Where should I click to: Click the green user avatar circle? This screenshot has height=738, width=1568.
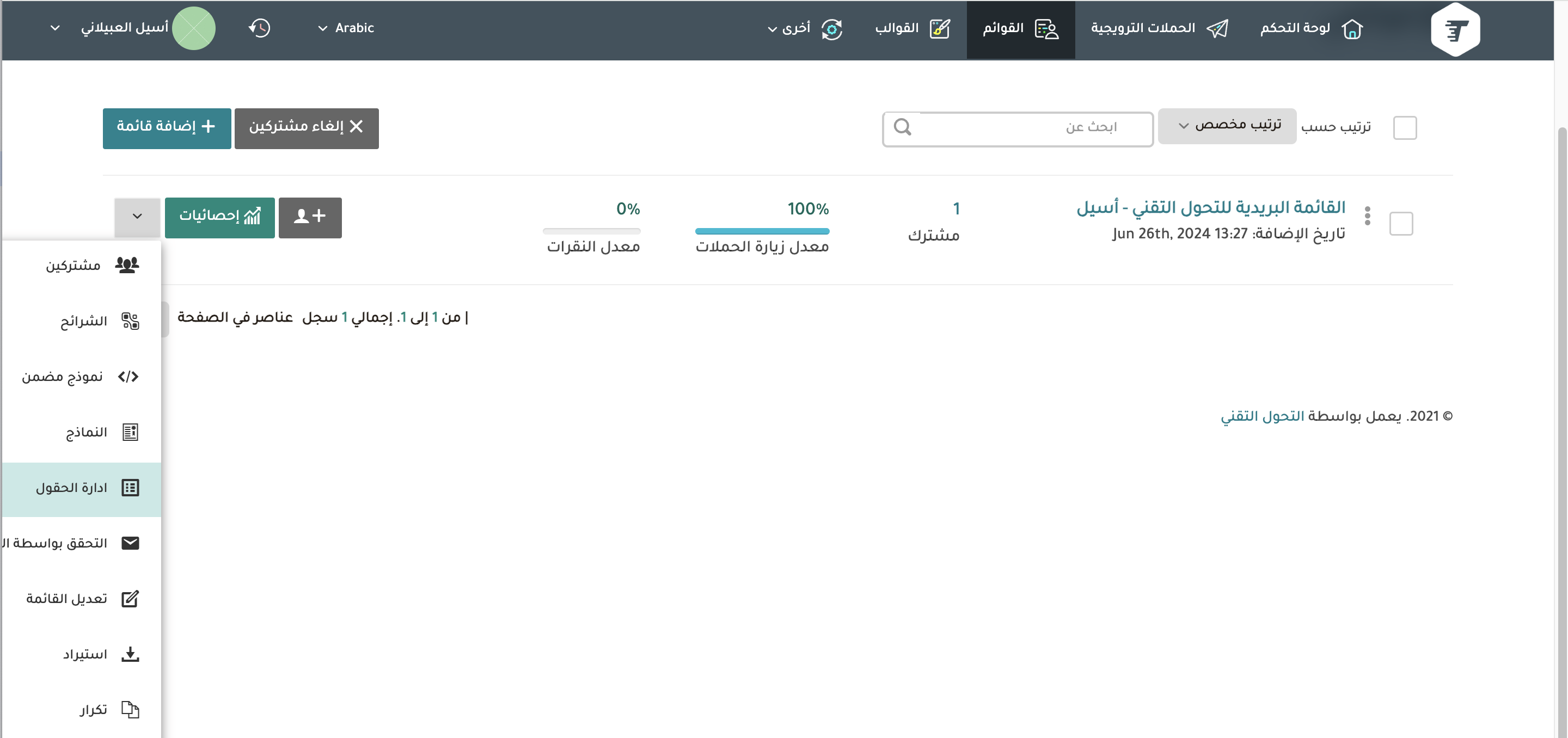[x=194, y=29]
